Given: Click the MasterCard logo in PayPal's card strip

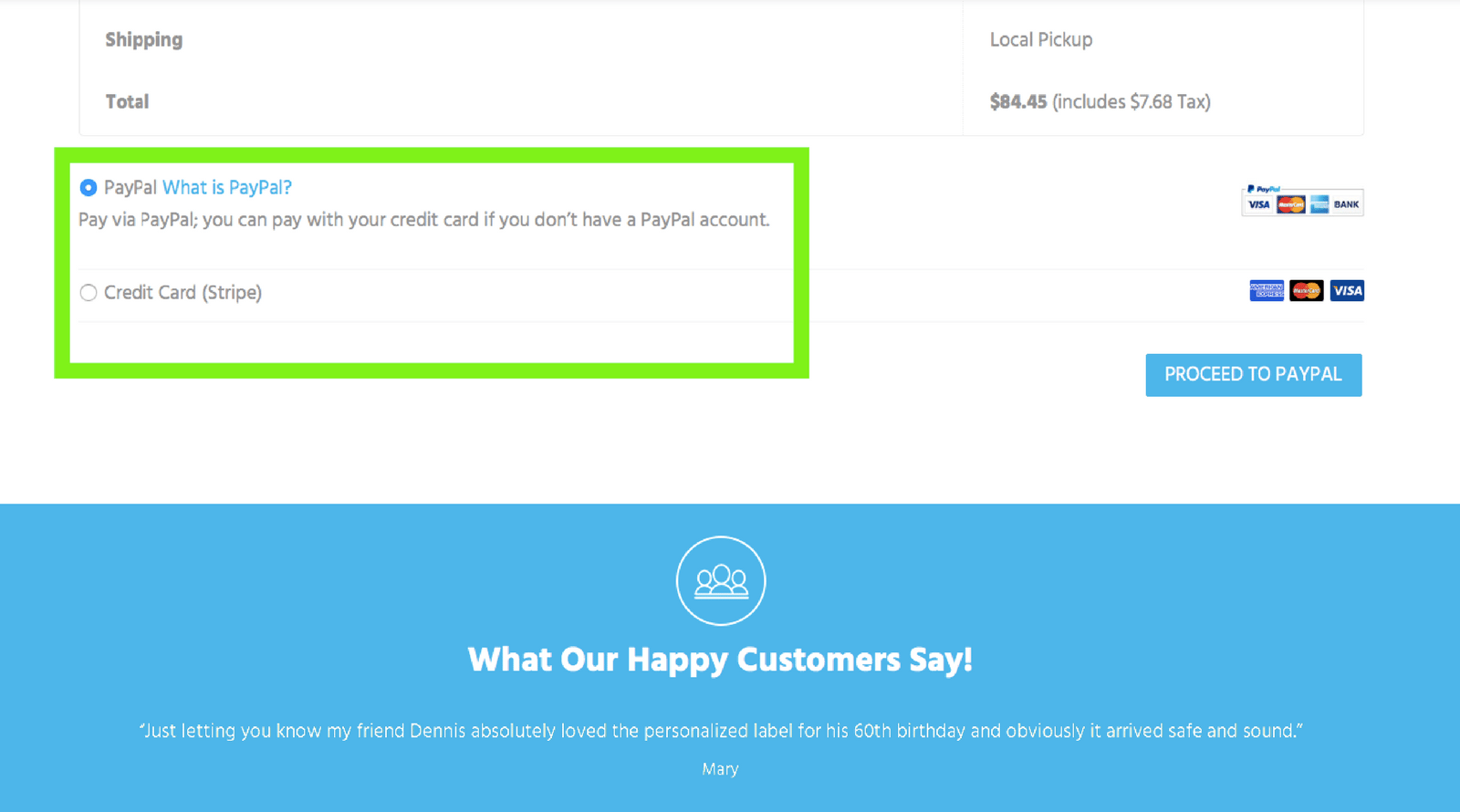Looking at the screenshot, I should (1290, 204).
